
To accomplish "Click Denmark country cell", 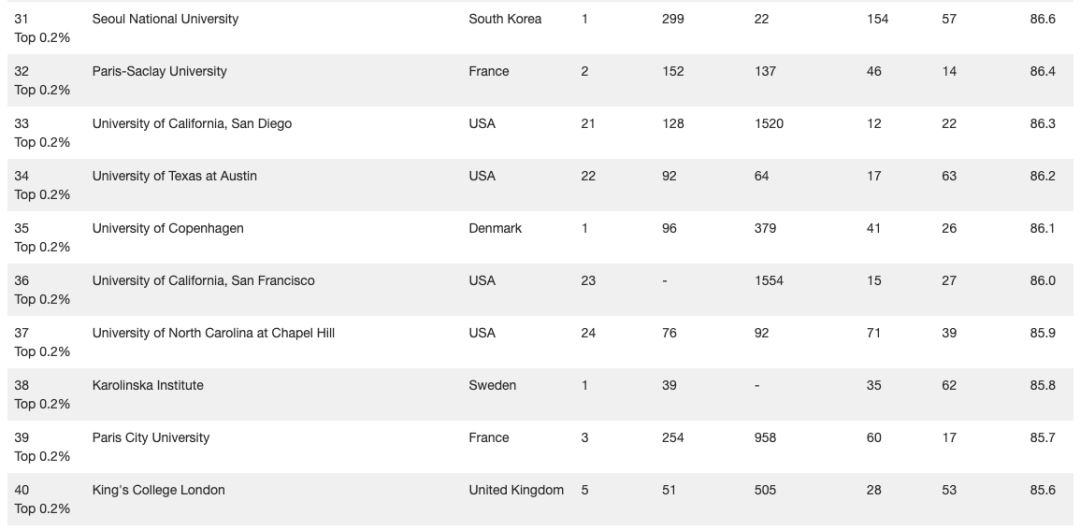I will [x=495, y=229].
